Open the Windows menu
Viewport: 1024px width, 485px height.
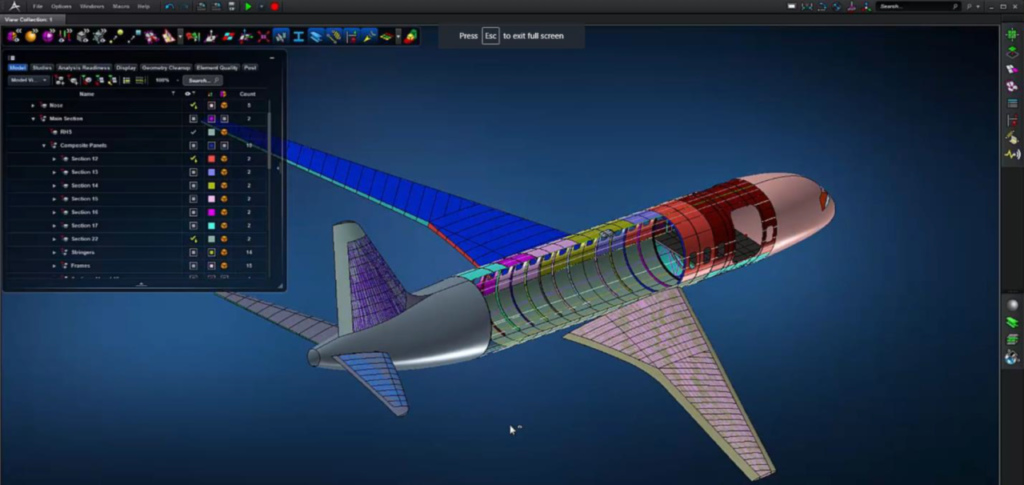(x=92, y=7)
